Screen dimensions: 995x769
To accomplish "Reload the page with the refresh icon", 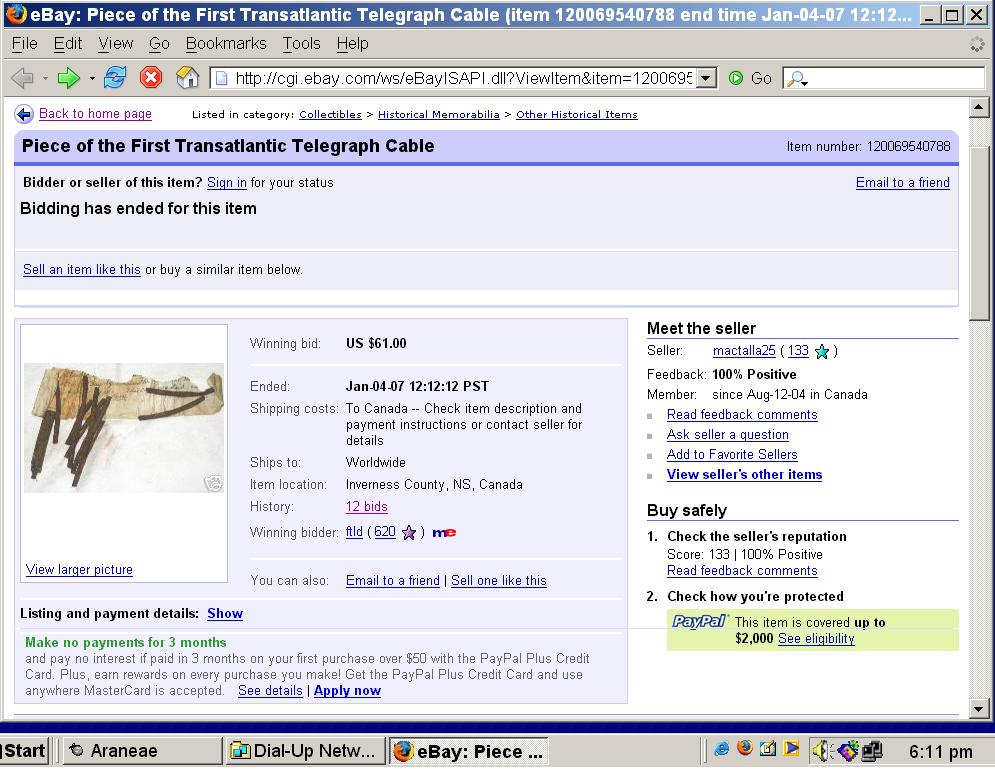I will (115, 77).
